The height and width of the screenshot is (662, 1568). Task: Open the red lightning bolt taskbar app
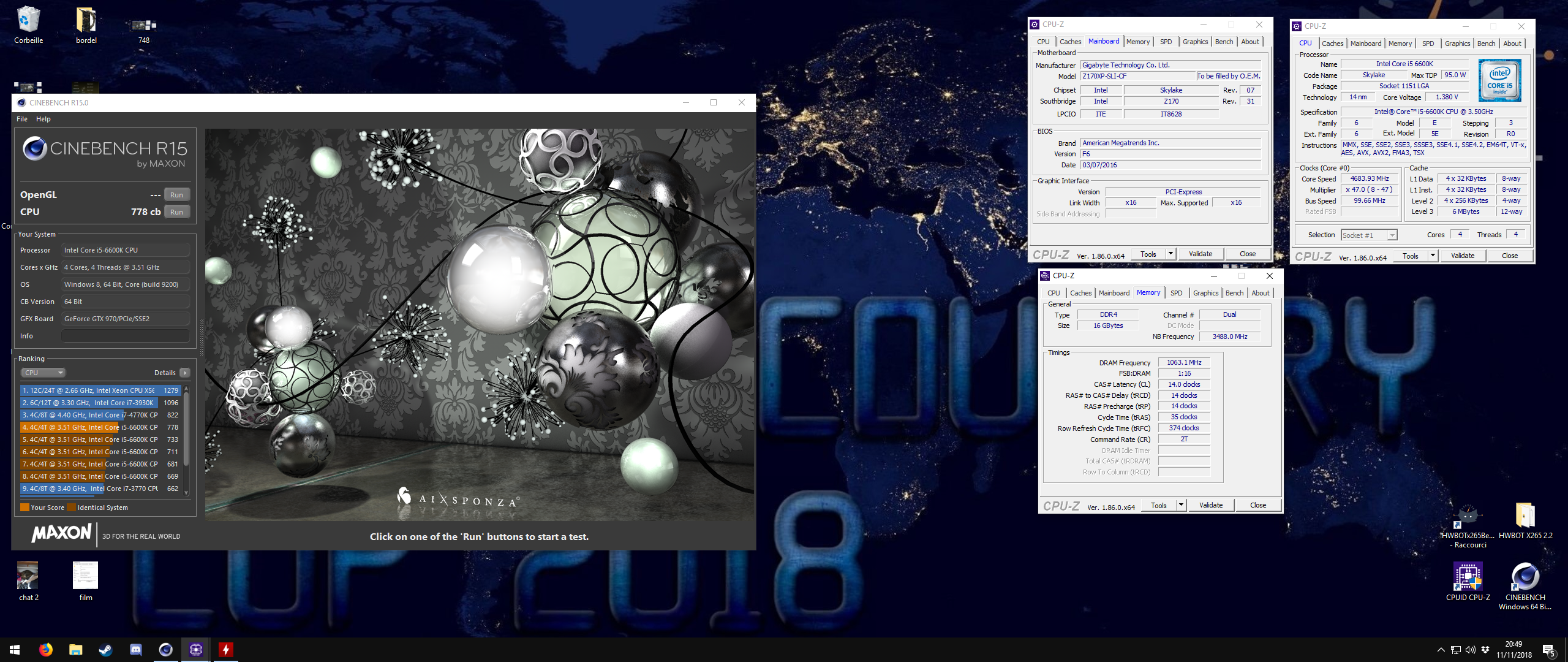(x=225, y=650)
